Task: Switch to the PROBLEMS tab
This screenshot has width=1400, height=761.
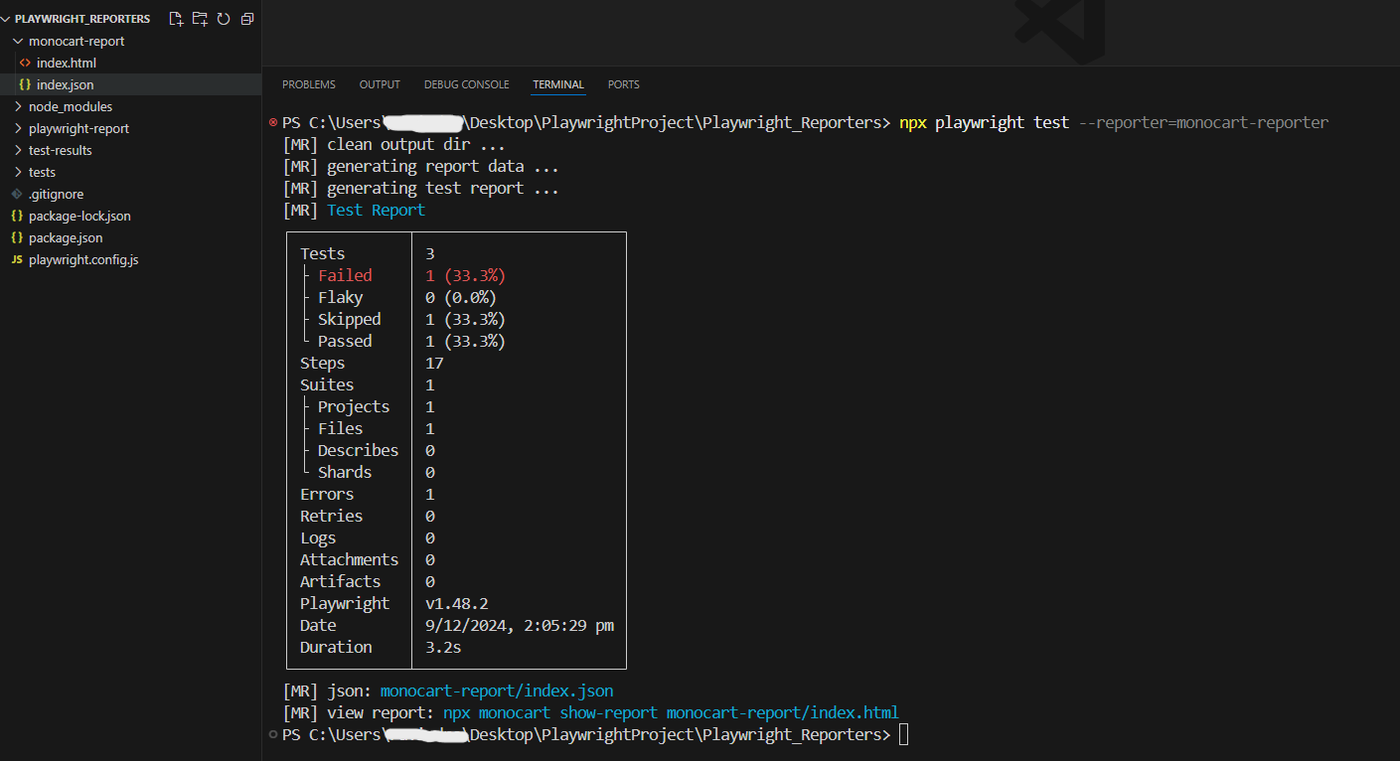Action: (309, 85)
